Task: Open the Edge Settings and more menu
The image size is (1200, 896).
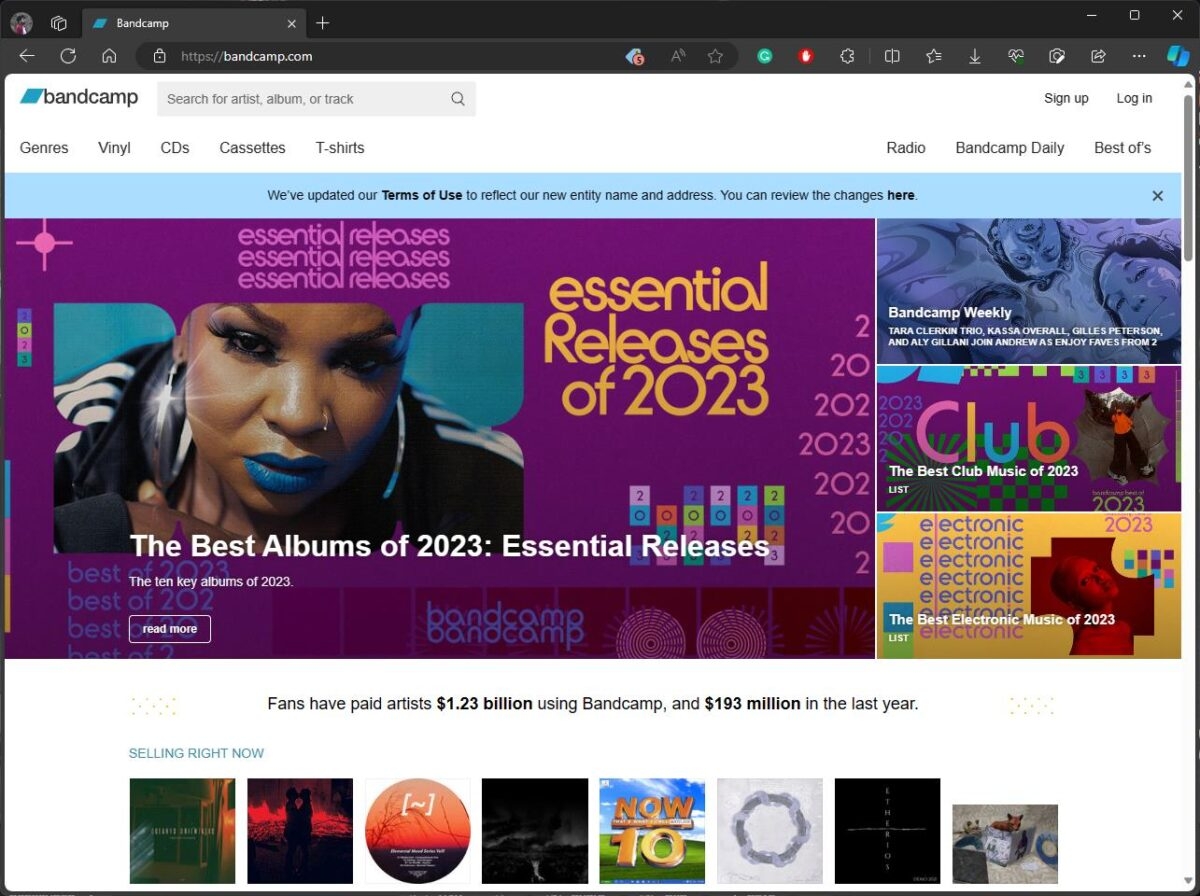Action: click(x=1139, y=56)
